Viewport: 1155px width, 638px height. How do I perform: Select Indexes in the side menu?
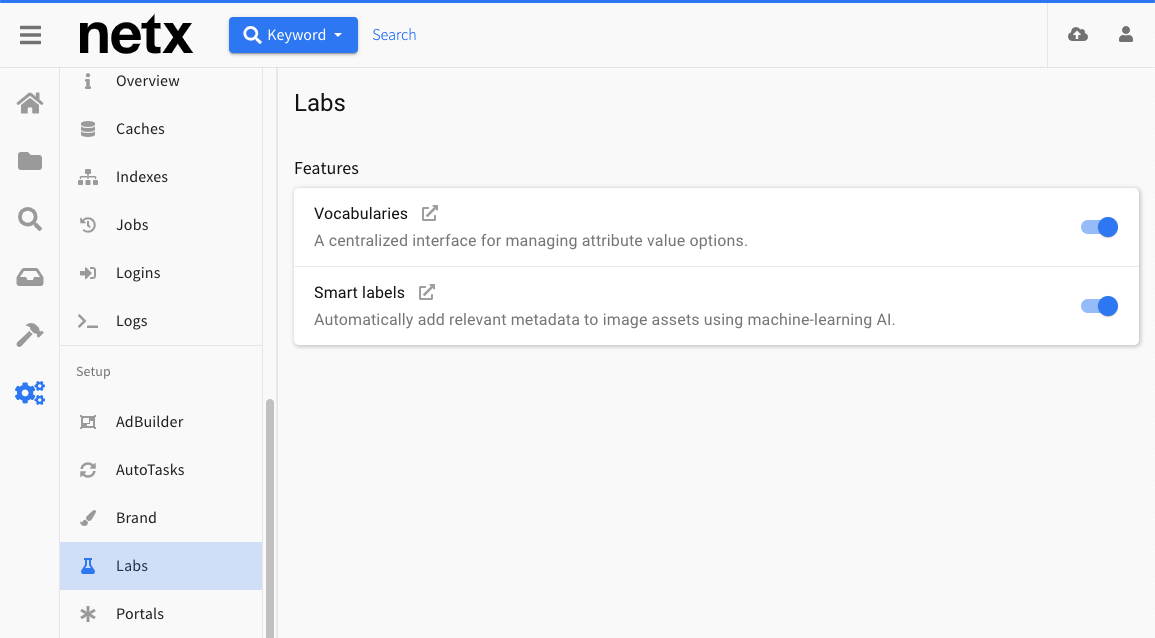pos(161,177)
